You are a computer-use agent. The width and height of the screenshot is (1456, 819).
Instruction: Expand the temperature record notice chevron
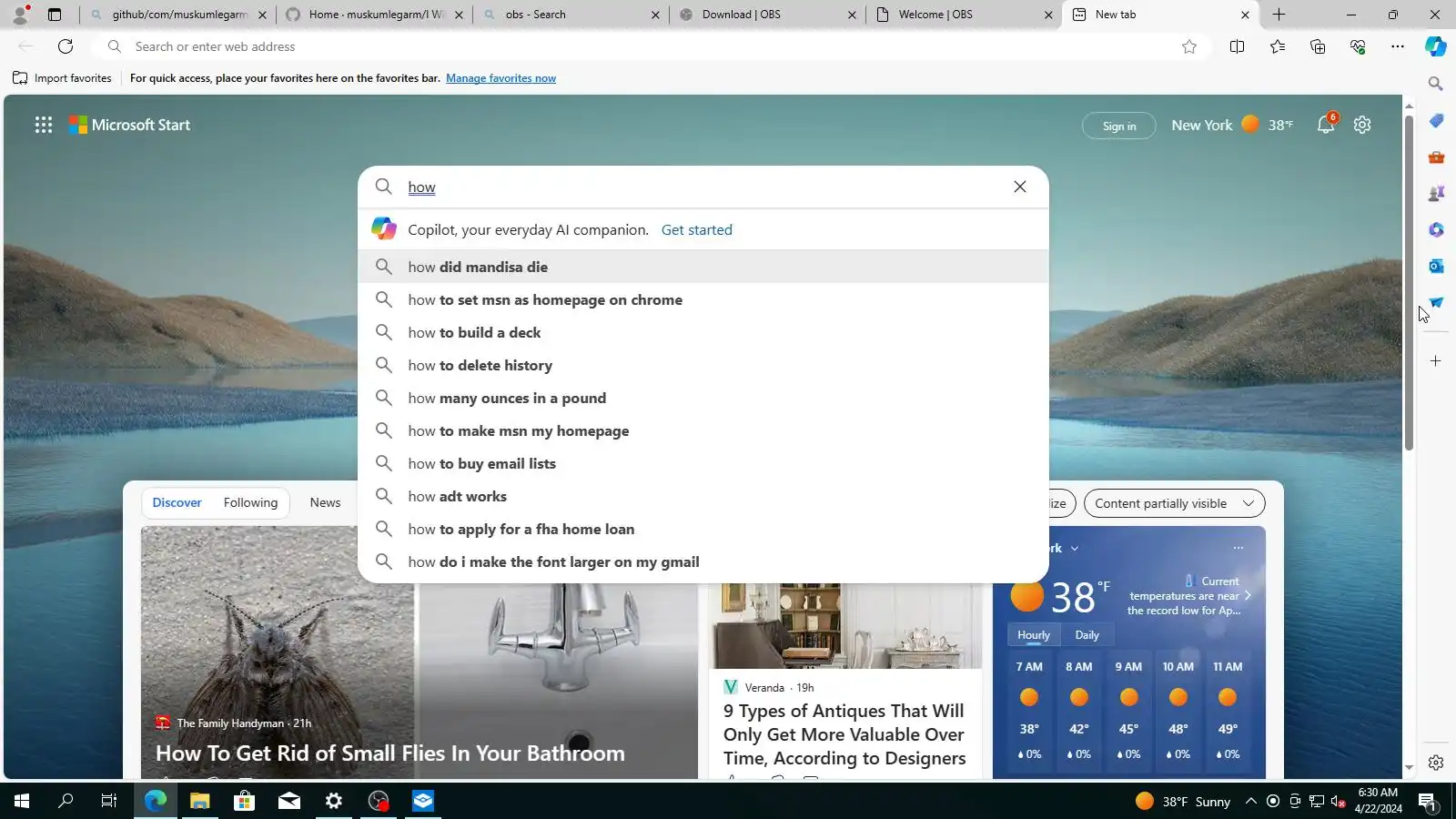(x=1248, y=596)
